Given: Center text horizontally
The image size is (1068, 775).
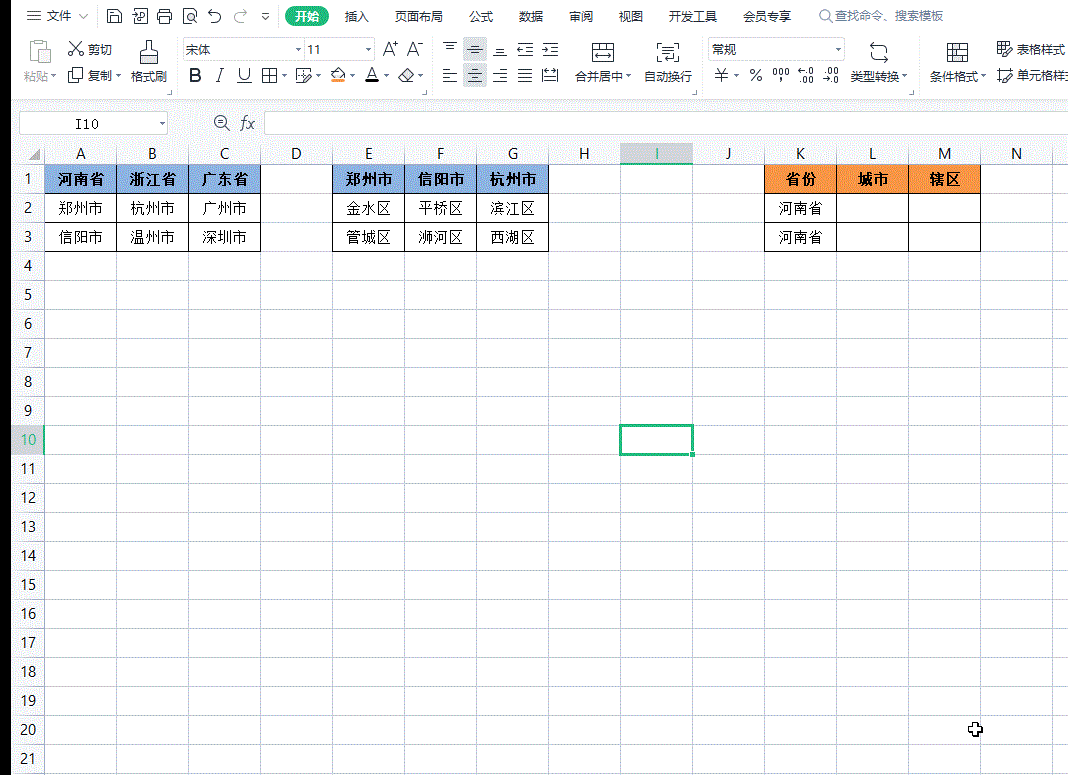Looking at the screenshot, I should click(x=475, y=76).
